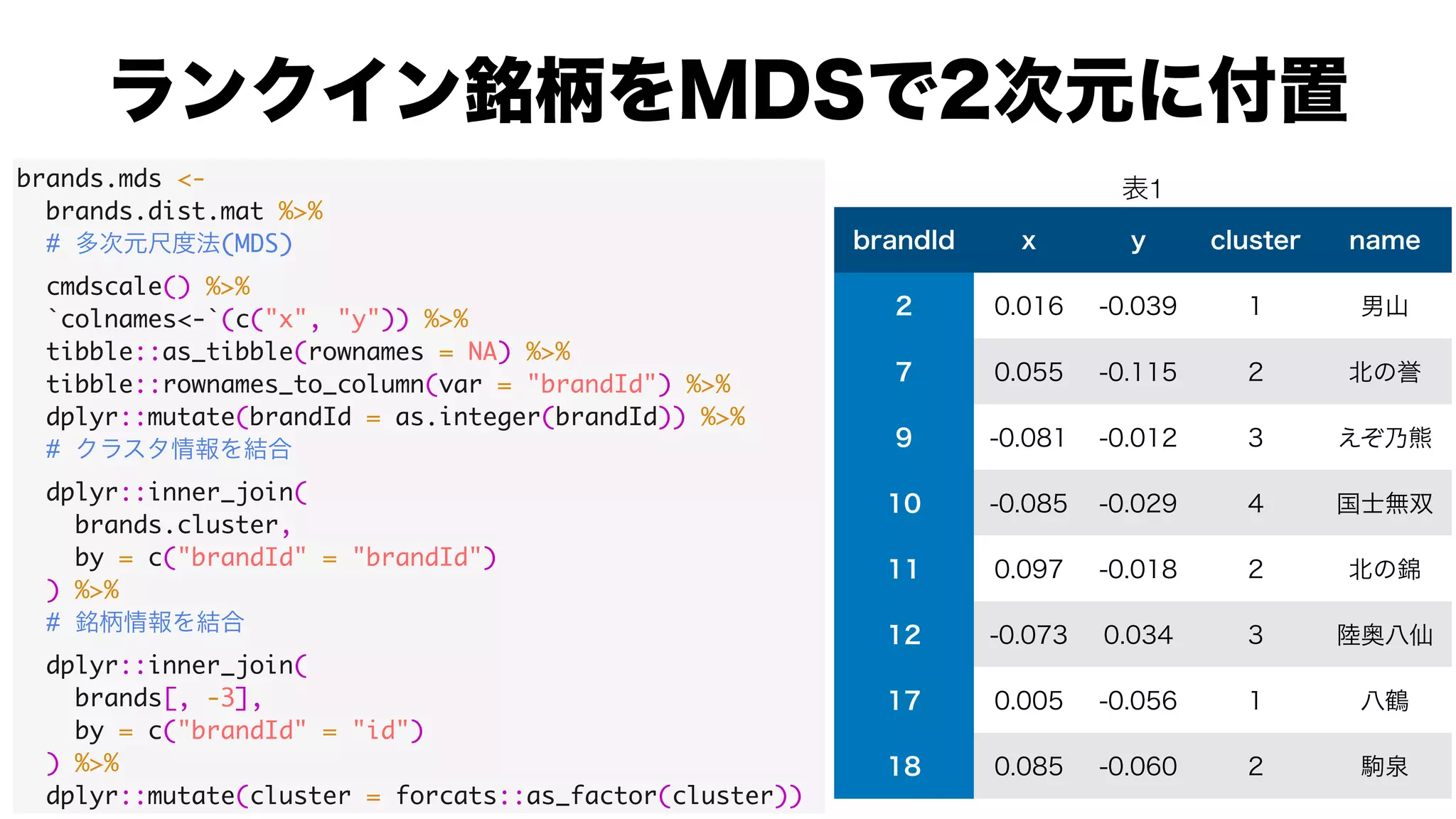Click the forcats::as_factor(cluster) mutate line
This screenshot has height=819, width=1456.
pyautogui.click(x=424, y=796)
